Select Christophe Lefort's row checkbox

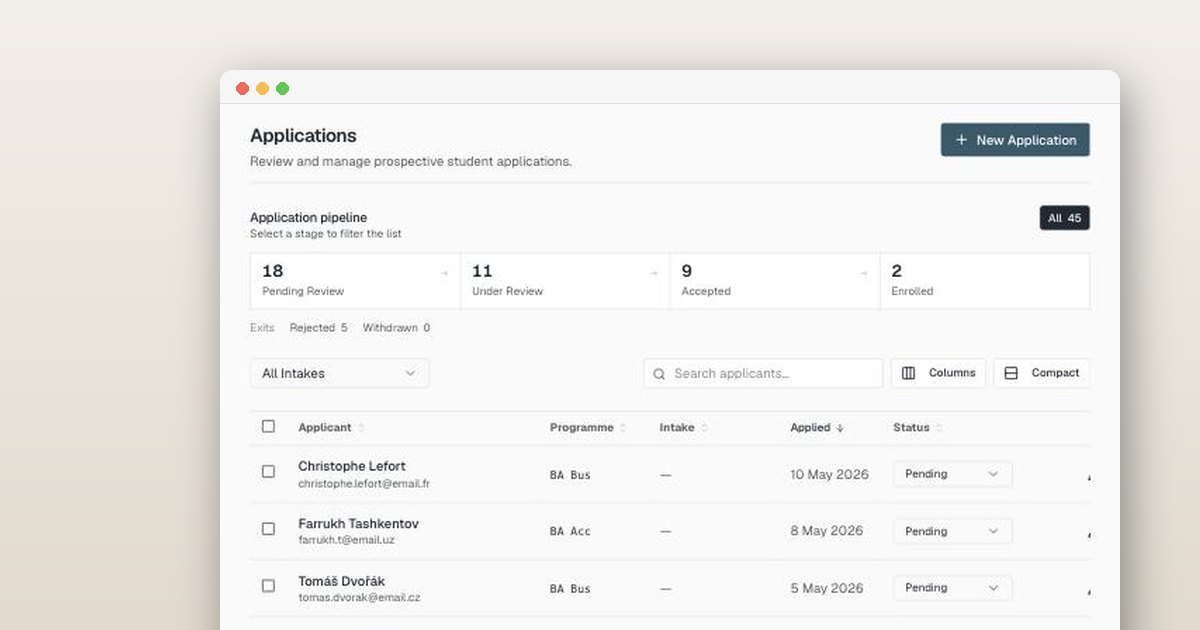coord(268,471)
